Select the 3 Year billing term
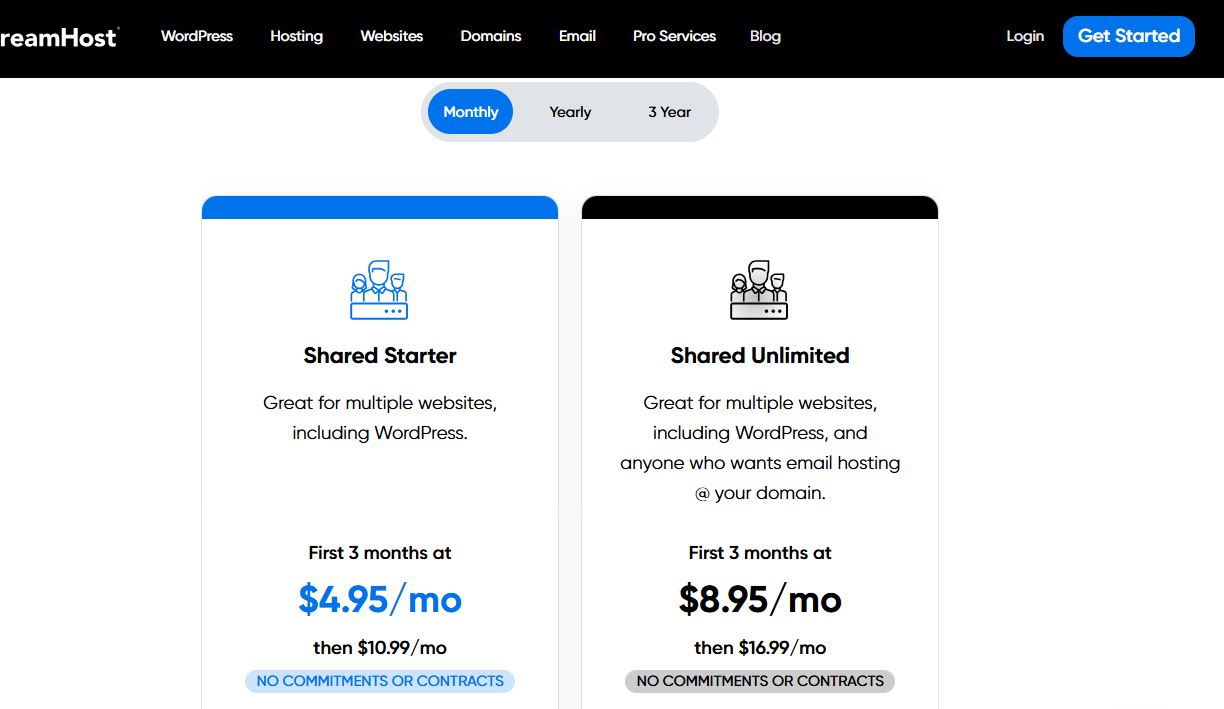The width and height of the screenshot is (1224, 709). pos(668,111)
